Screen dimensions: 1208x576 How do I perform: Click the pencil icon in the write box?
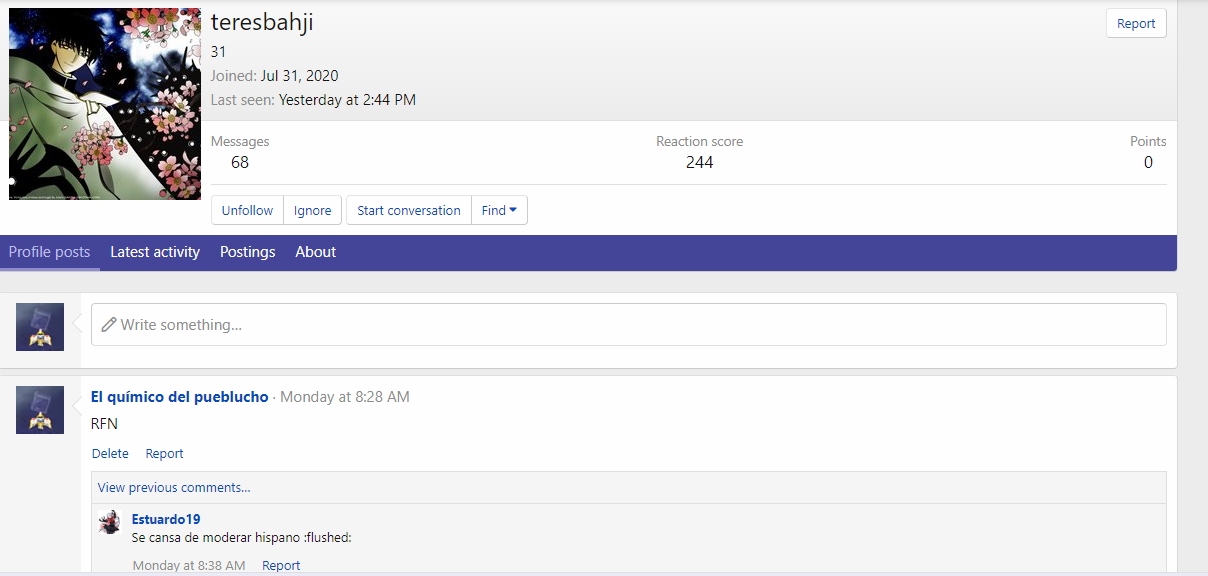click(109, 325)
